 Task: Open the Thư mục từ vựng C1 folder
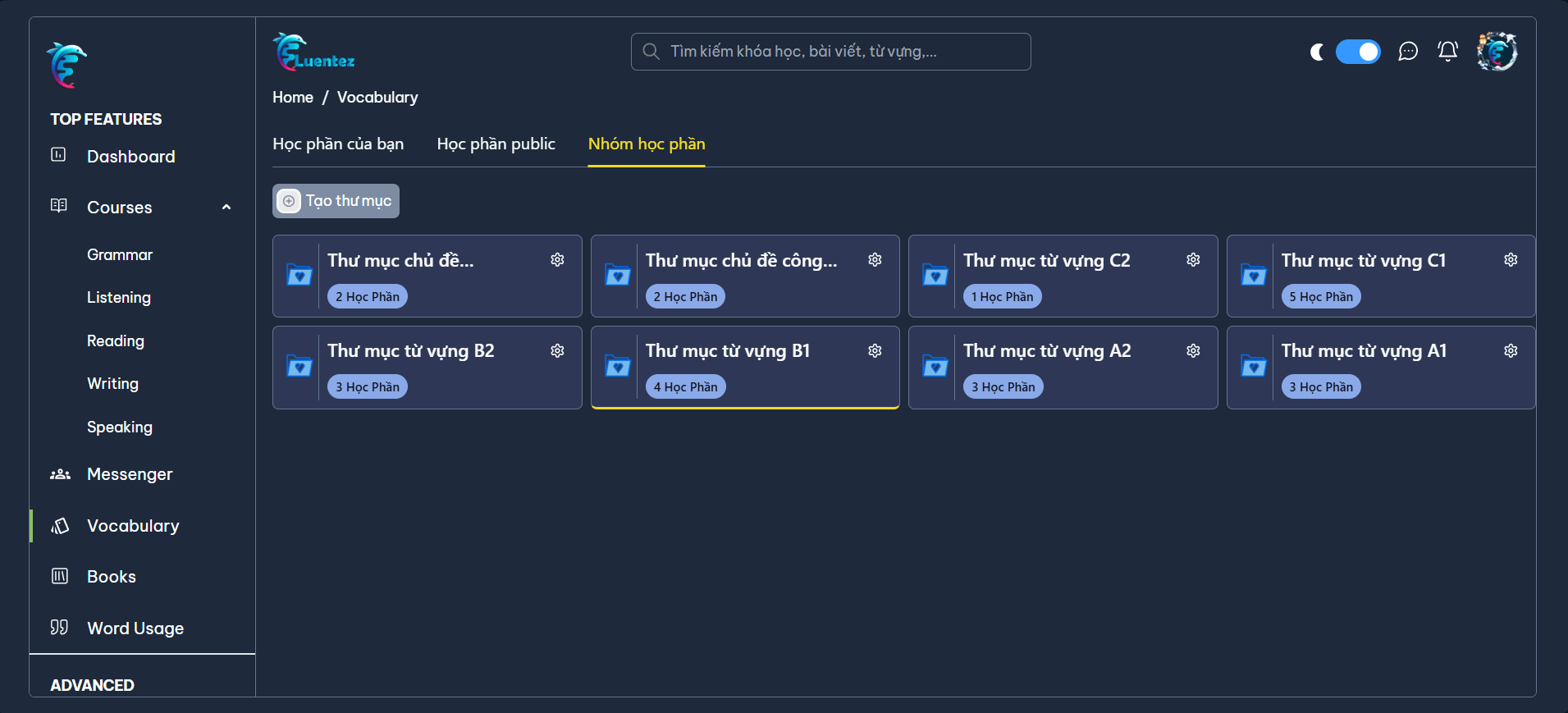[x=1364, y=261]
